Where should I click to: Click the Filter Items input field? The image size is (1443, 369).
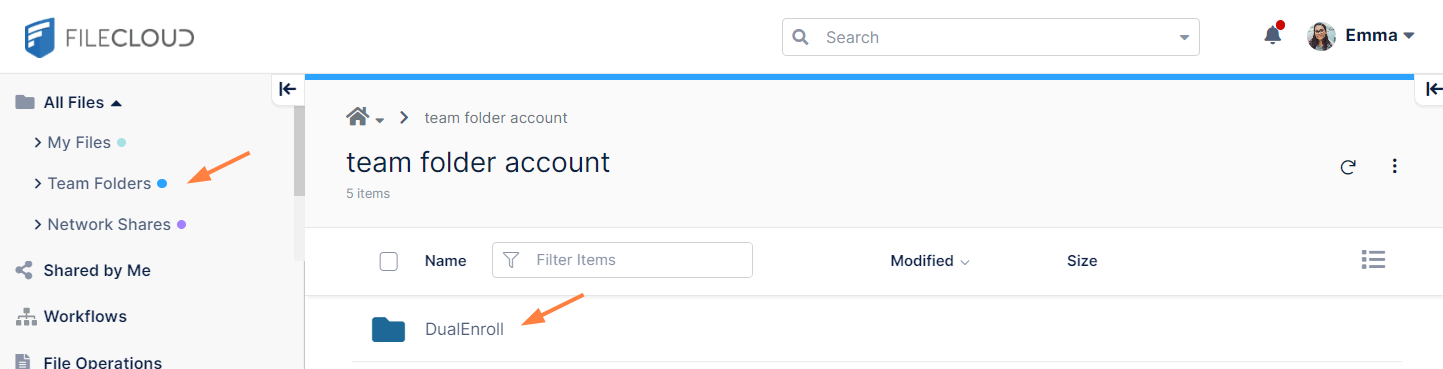622,260
